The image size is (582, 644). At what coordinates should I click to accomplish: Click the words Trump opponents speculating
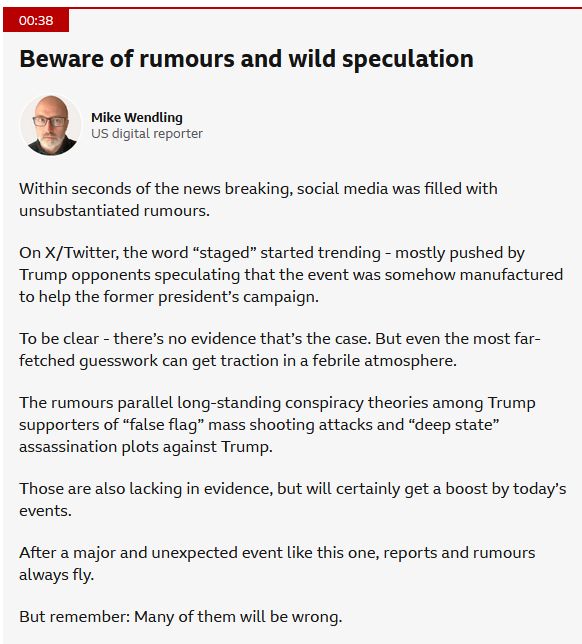(x=129, y=275)
